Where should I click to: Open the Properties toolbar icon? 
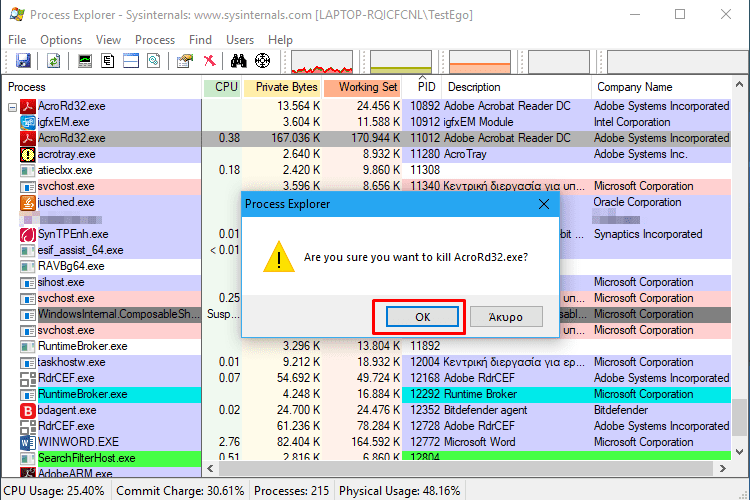pos(185,61)
